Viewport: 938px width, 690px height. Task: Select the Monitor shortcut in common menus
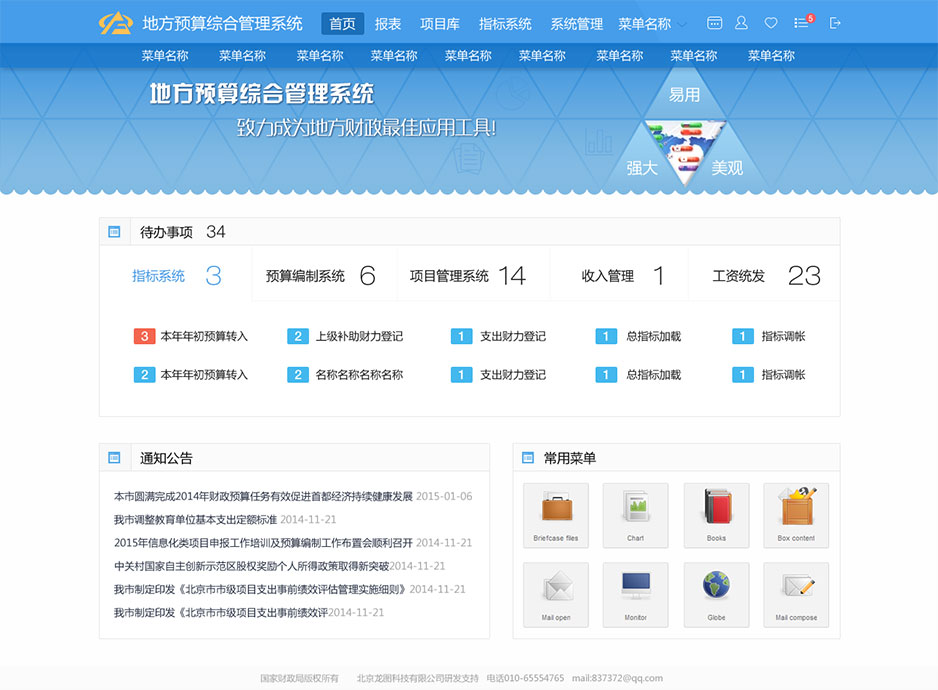tap(636, 594)
